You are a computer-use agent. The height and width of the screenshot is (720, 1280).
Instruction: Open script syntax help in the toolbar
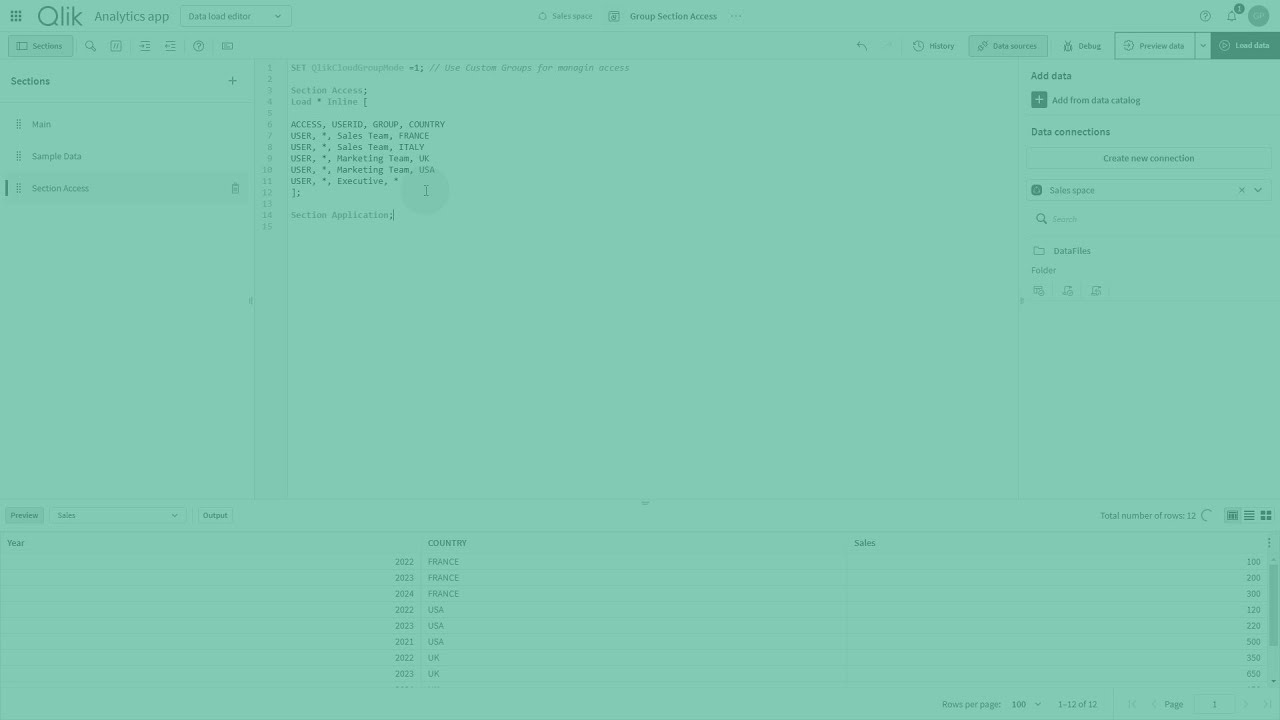coord(199,46)
